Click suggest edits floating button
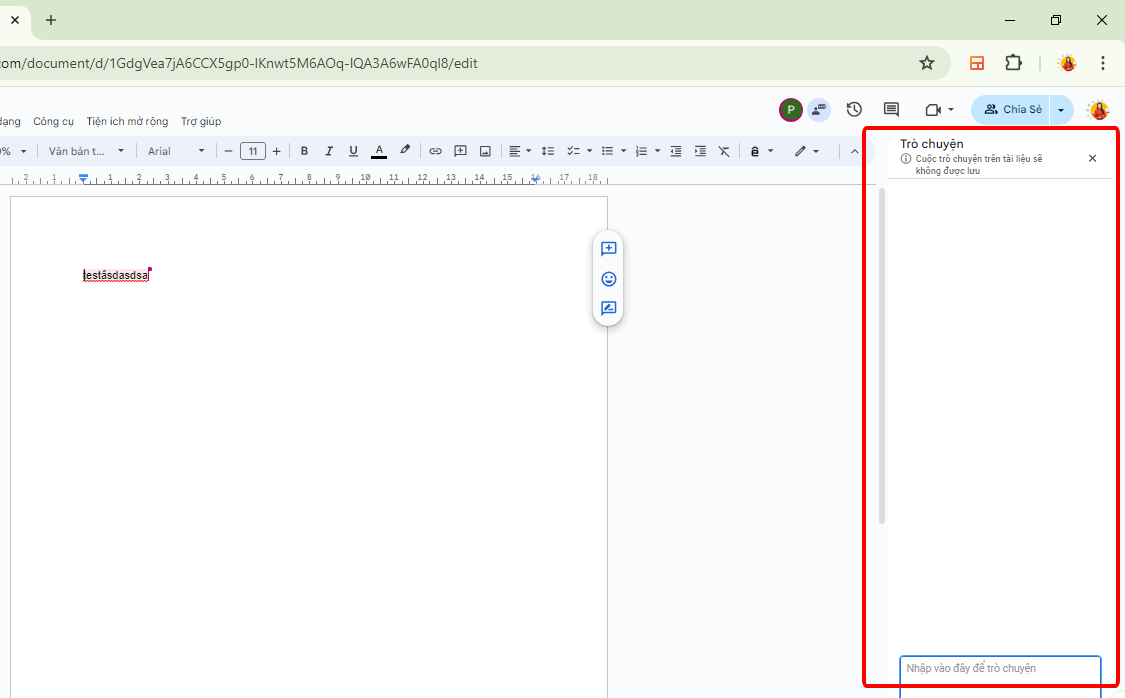Viewport: 1125px width, 698px height. point(608,309)
